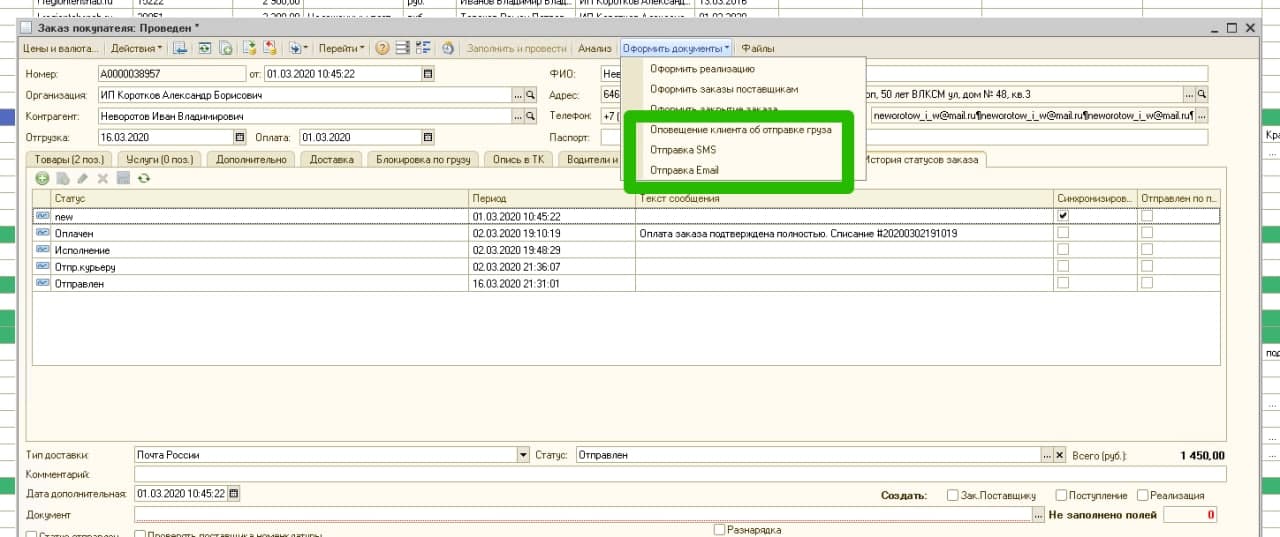This screenshot has height=537, width=1280.
Task: Open help via the question mark icon
Action: pyautogui.click(x=382, y=48)
